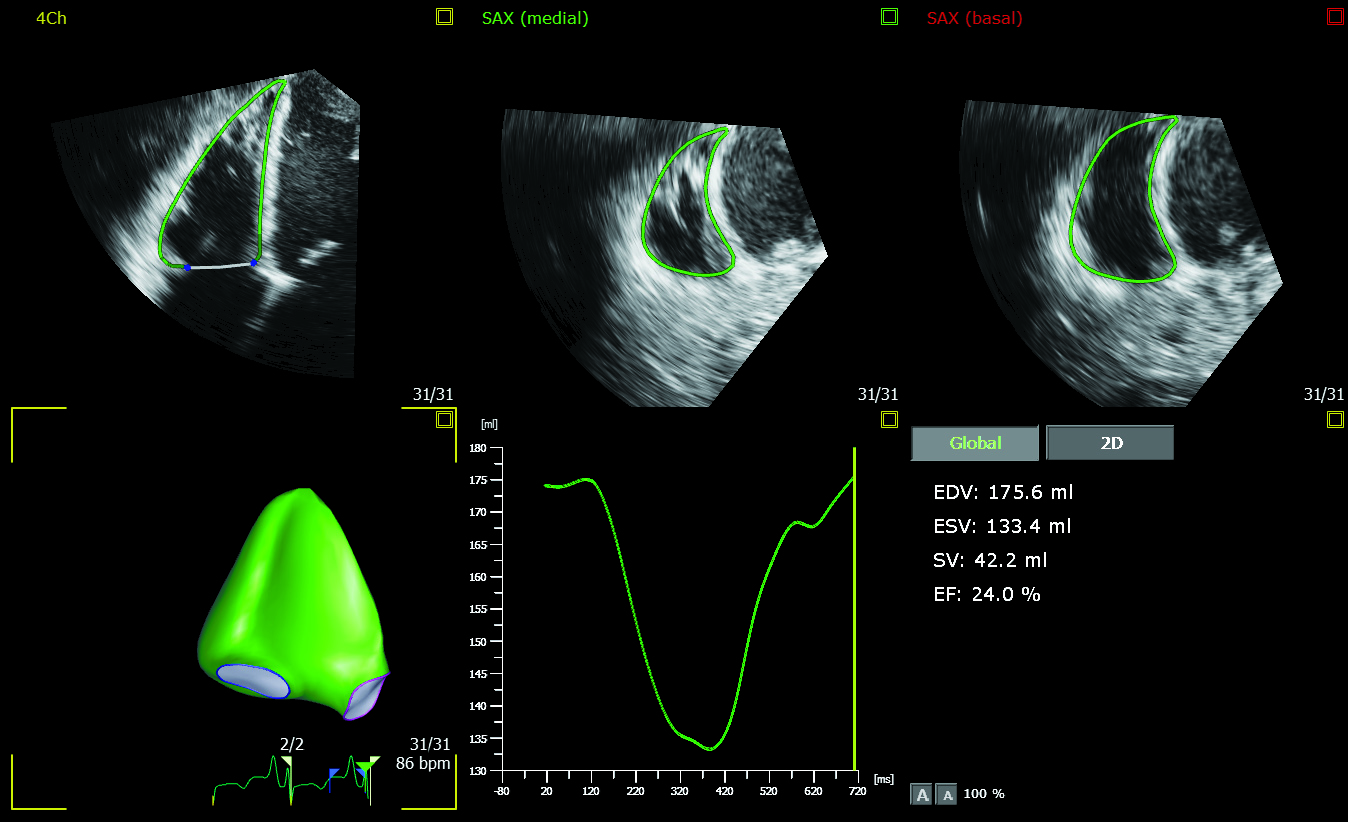Click the green volume curve minimum near 380 ms
The image size is (1348, 822).
point(710,748)
